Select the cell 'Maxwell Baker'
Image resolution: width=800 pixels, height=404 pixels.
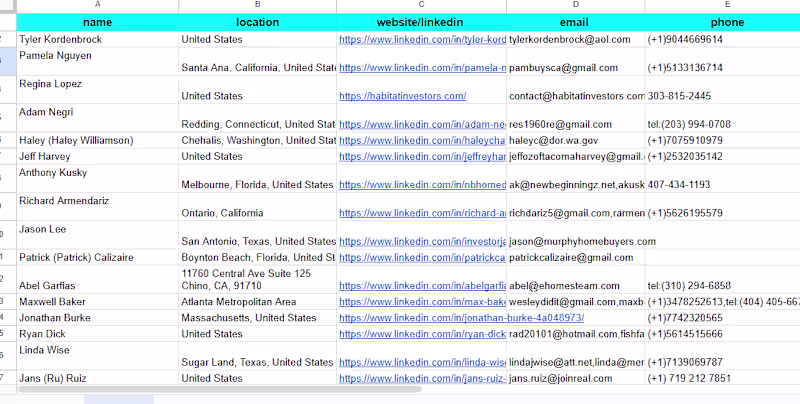[x=97, y=301]
